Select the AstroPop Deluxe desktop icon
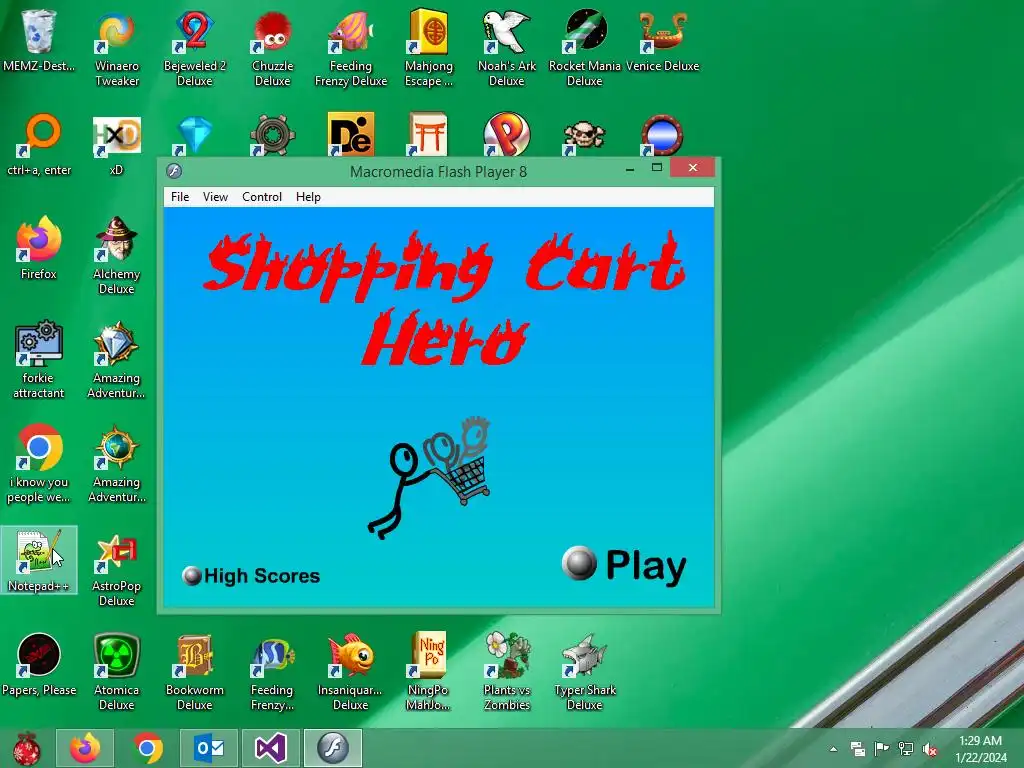Viewport: 1024px width, 768px height. 116,568
